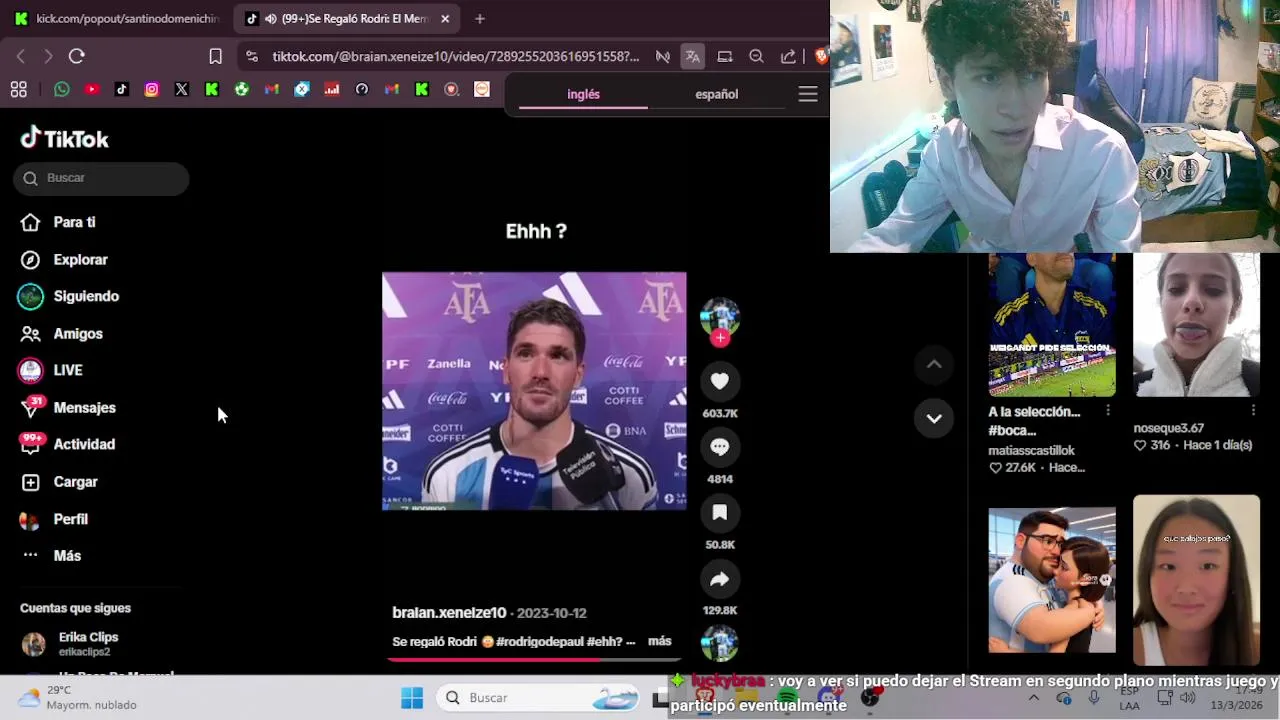Screen dimensions: 1280x720
Task: Open picture-in-picture icon in address bar
Action: coord(725,56)
